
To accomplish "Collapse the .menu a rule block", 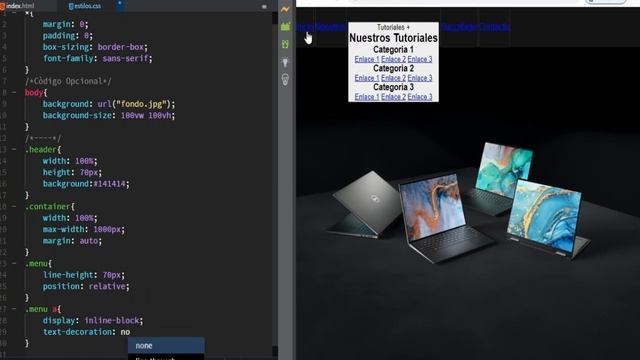I will (14, 309).
